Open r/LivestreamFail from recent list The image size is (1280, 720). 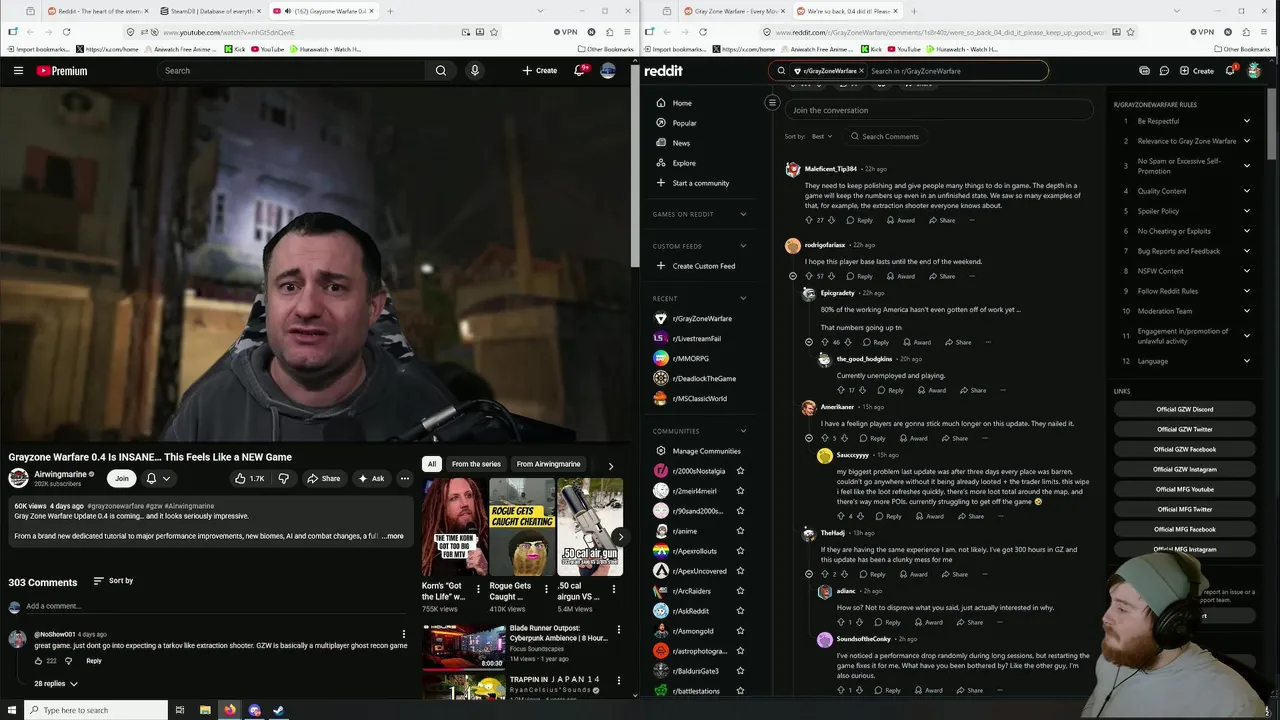697,338
